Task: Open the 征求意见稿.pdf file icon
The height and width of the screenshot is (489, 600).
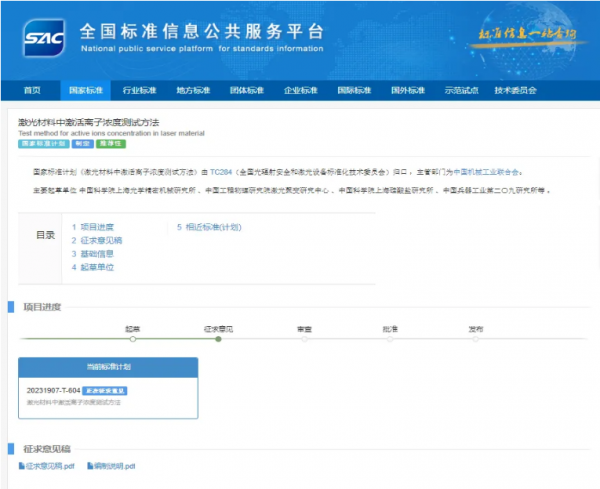Action: (x=23, y=466)
